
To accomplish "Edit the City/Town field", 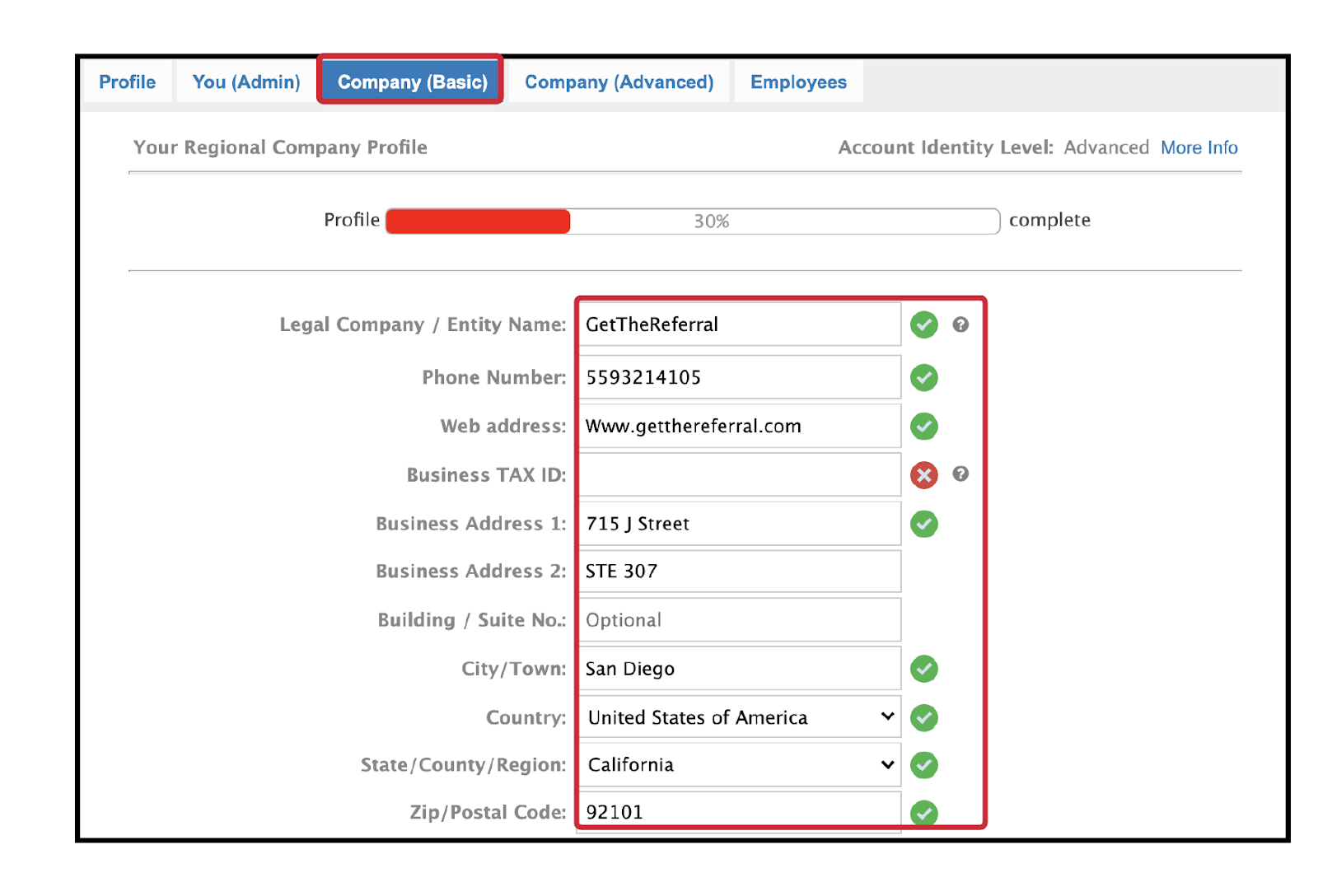I will click(740, 668).
